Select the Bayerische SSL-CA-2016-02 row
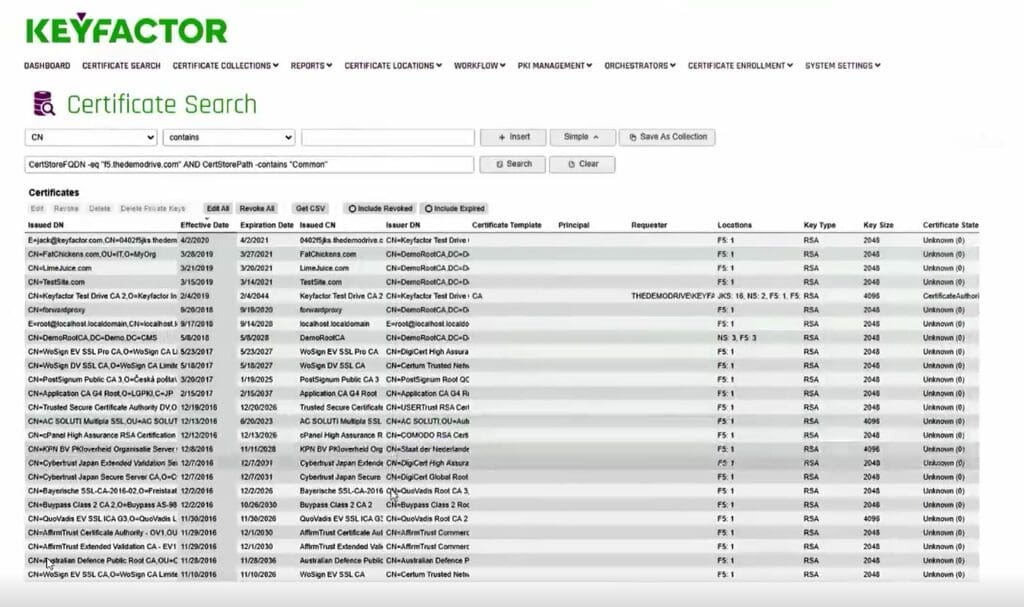The height and width of the screenshot is (607, 1024). [502, 491]
